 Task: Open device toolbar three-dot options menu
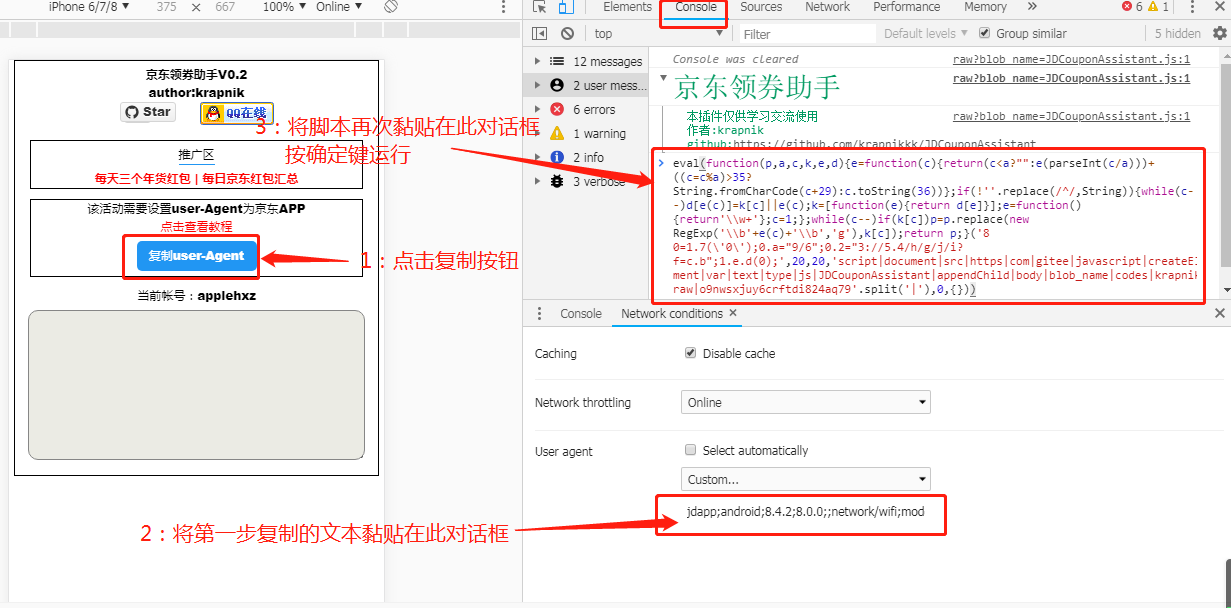pyautogui.click(x=503, y=7)
